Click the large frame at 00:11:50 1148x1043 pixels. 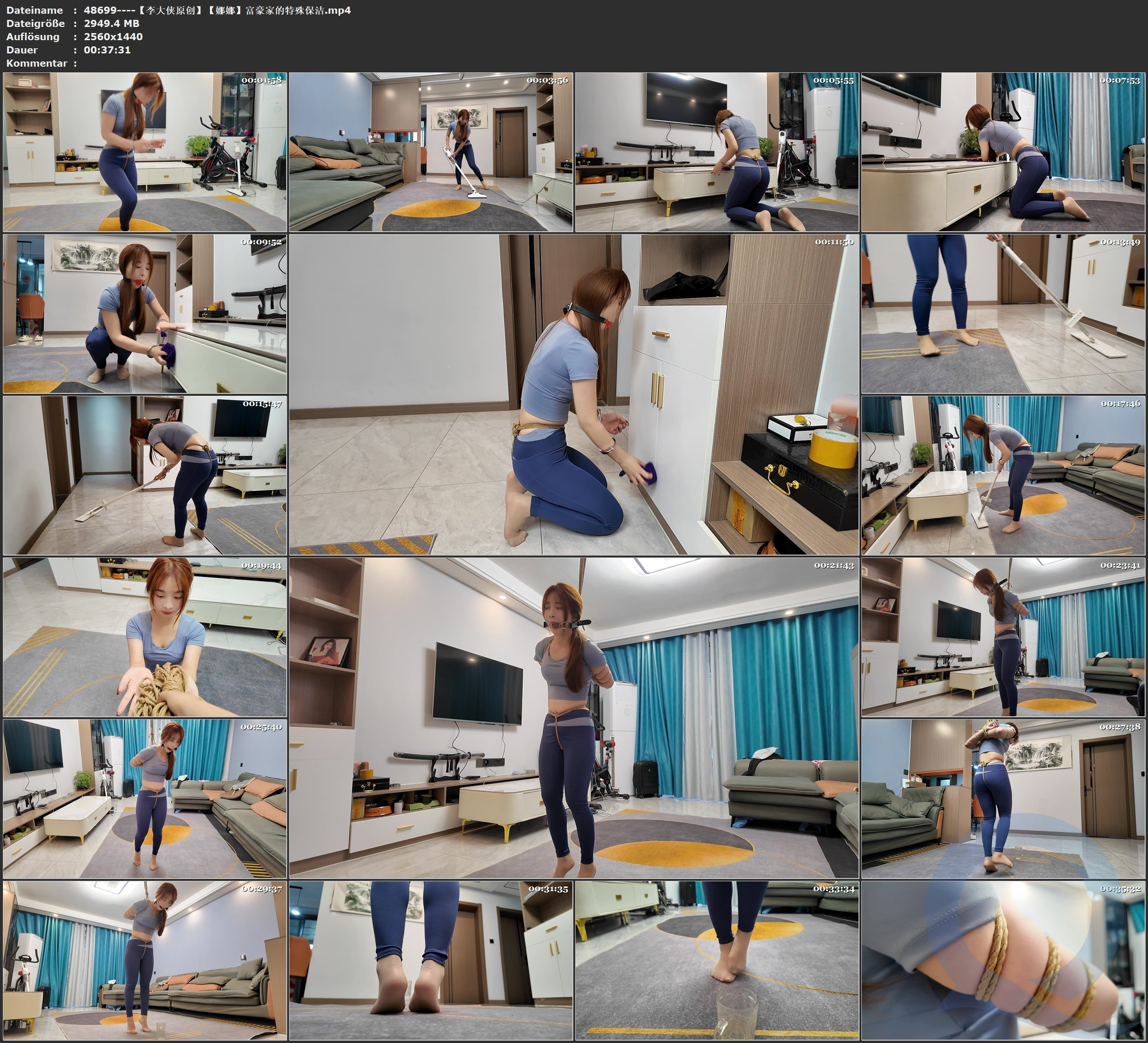tap(573, 394)
